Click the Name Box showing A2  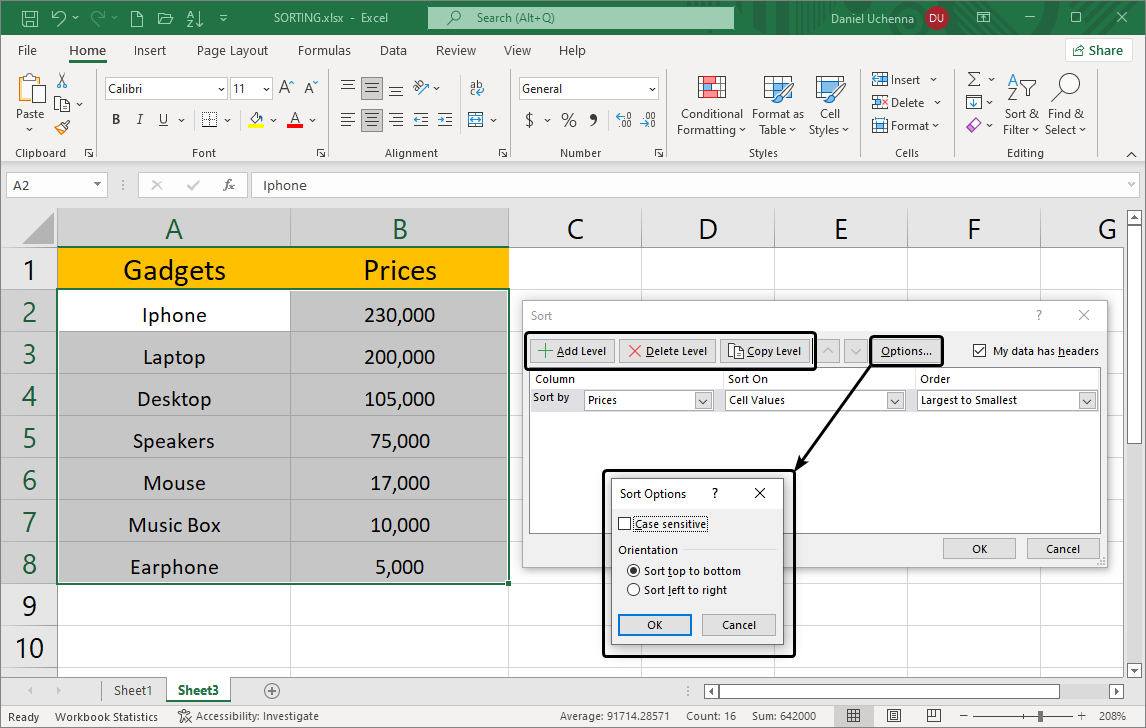[x=50, y=185]
